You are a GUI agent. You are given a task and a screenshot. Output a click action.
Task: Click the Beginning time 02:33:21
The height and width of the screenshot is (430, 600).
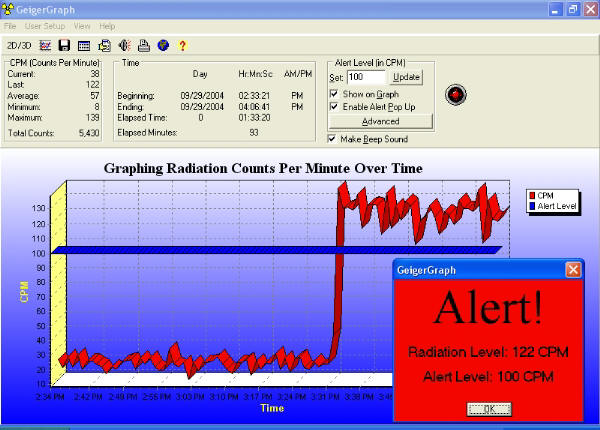click(254, 96)
